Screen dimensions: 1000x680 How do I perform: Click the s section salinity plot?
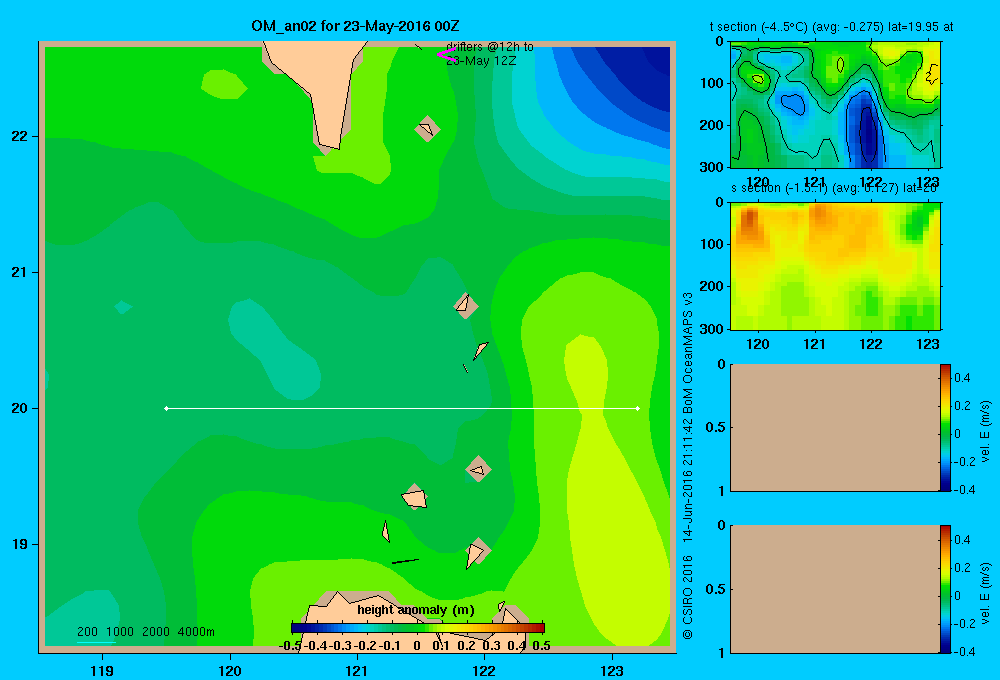(835, 265)
